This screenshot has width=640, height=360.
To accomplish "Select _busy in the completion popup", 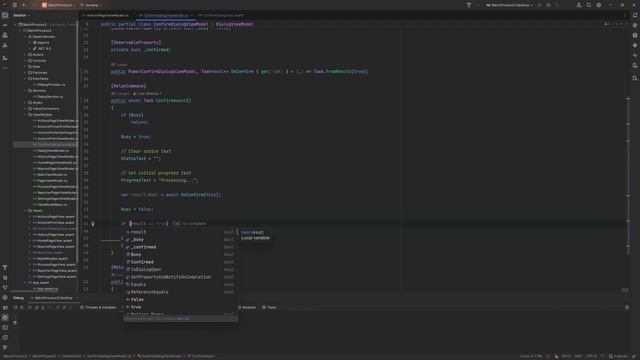I will pos(180,240).
